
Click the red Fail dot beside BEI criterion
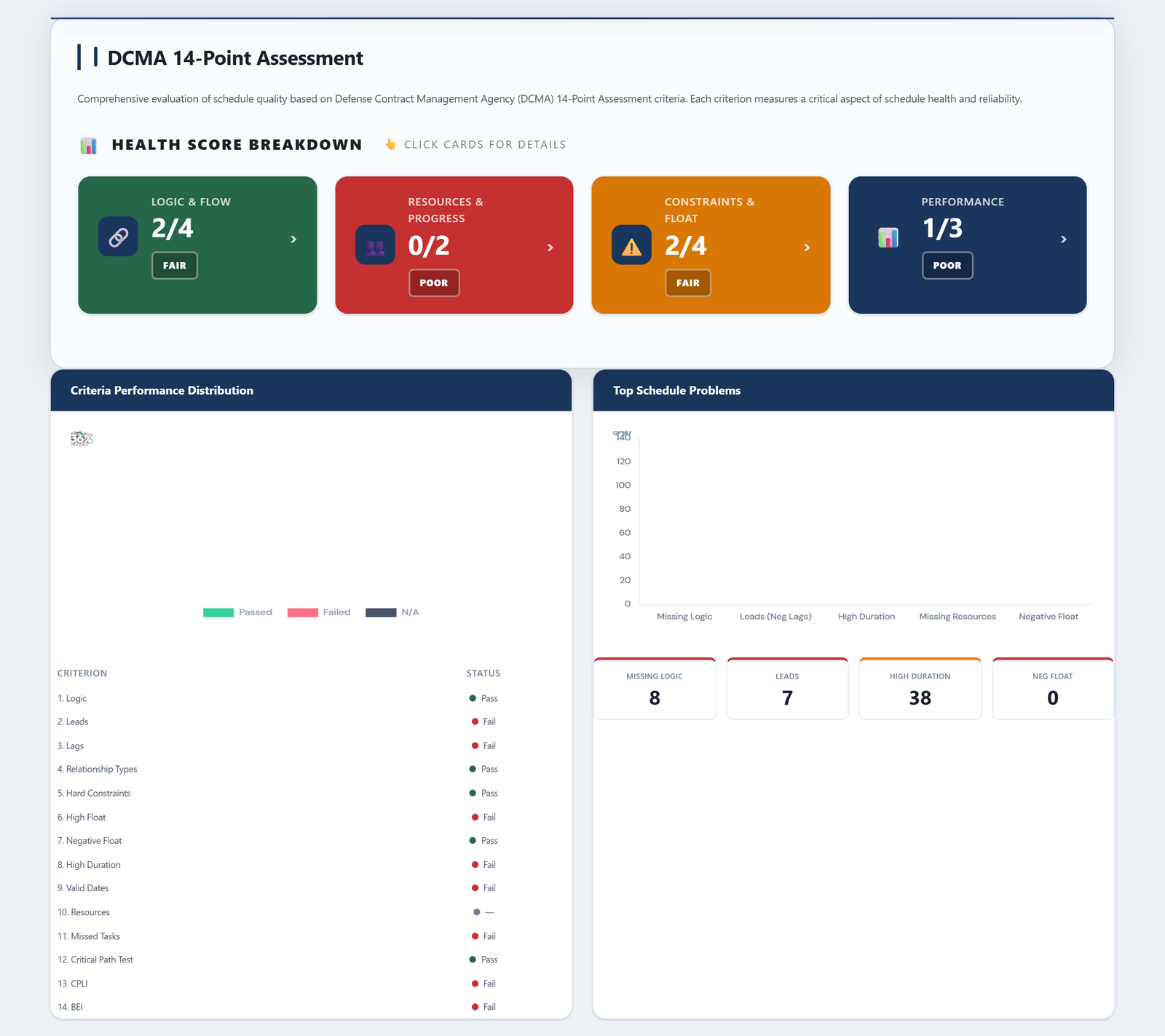click(475, 1007)
